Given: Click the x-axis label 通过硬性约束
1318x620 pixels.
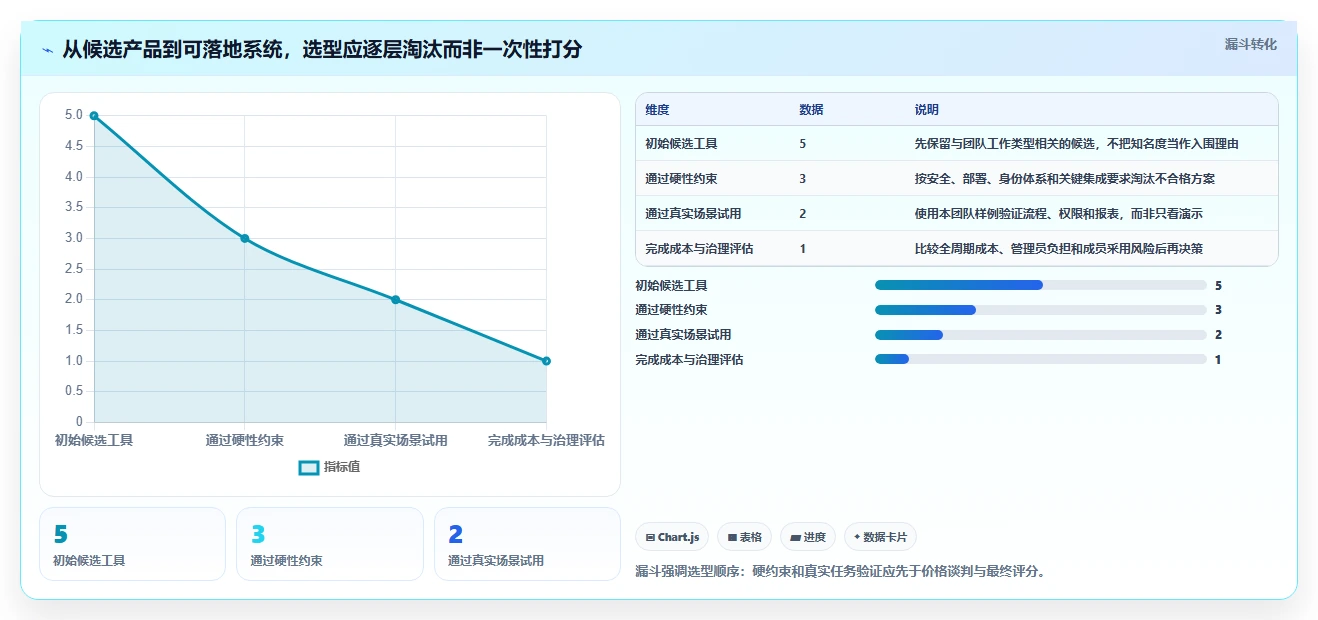Looking at the screenshot, I should pyautogui.click(x=245, y=440).
